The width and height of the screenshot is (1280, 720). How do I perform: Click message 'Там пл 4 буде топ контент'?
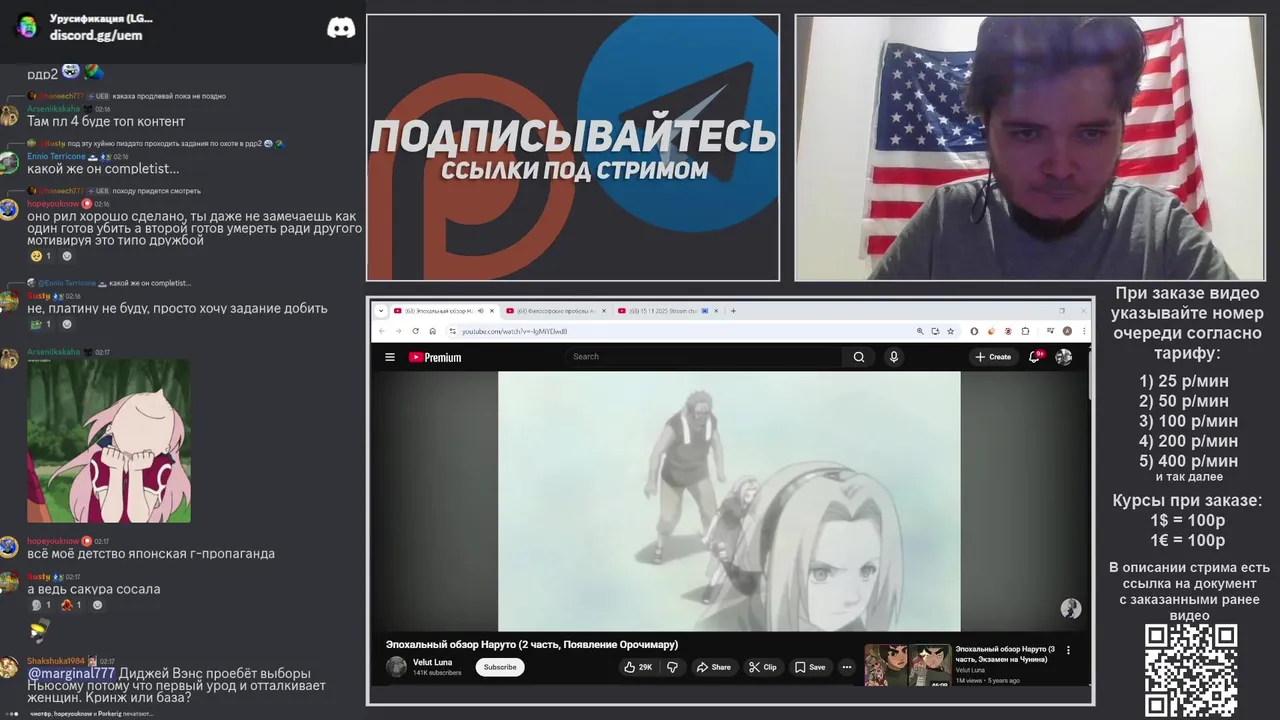[106, 121]
